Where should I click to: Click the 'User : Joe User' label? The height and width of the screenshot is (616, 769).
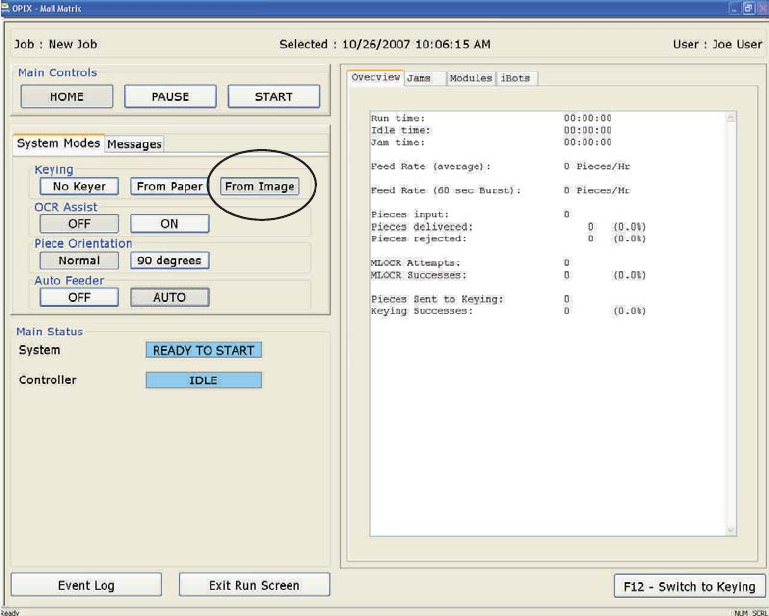[718, 44]
